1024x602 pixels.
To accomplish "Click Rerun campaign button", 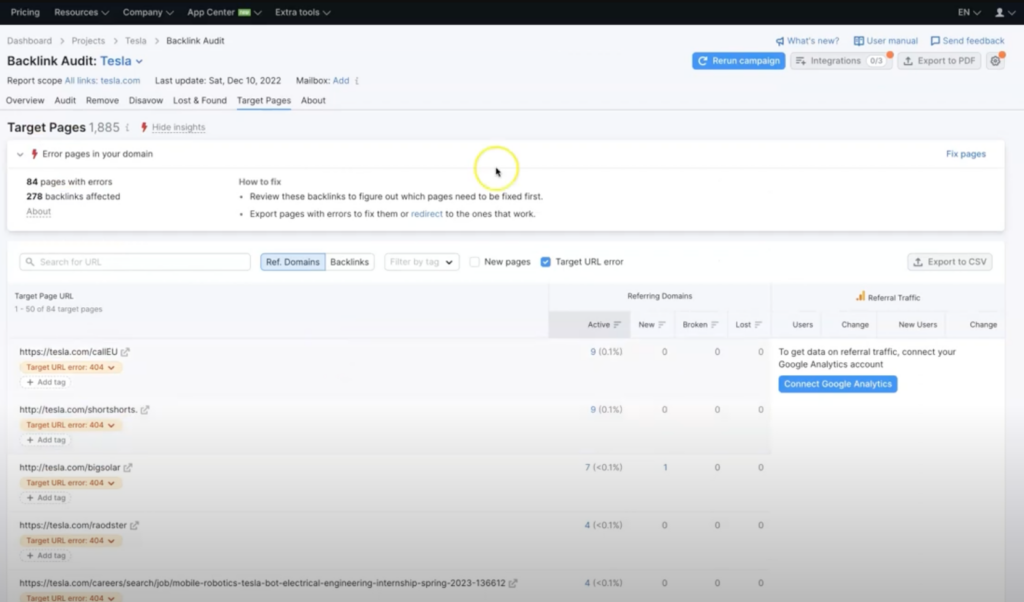I will click(739, 61).
